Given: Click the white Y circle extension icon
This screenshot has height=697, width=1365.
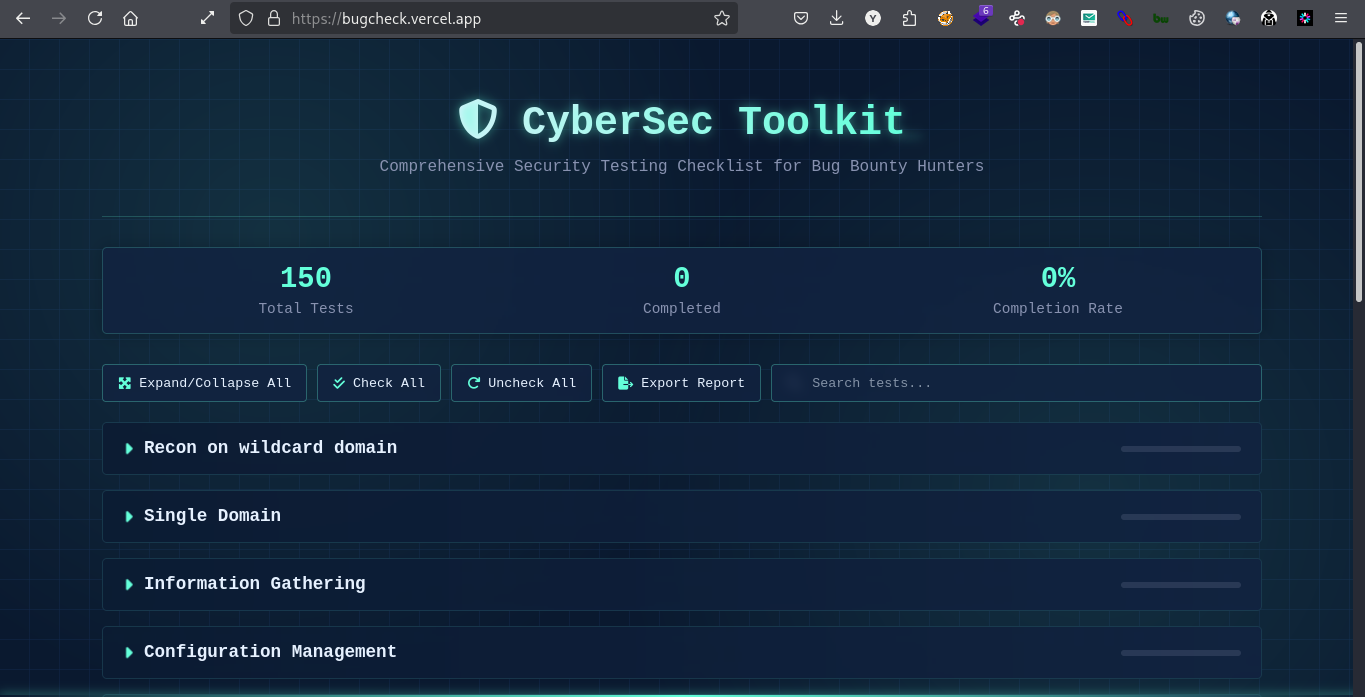Looking at the screenshot, I should click(x=873, y=18).
